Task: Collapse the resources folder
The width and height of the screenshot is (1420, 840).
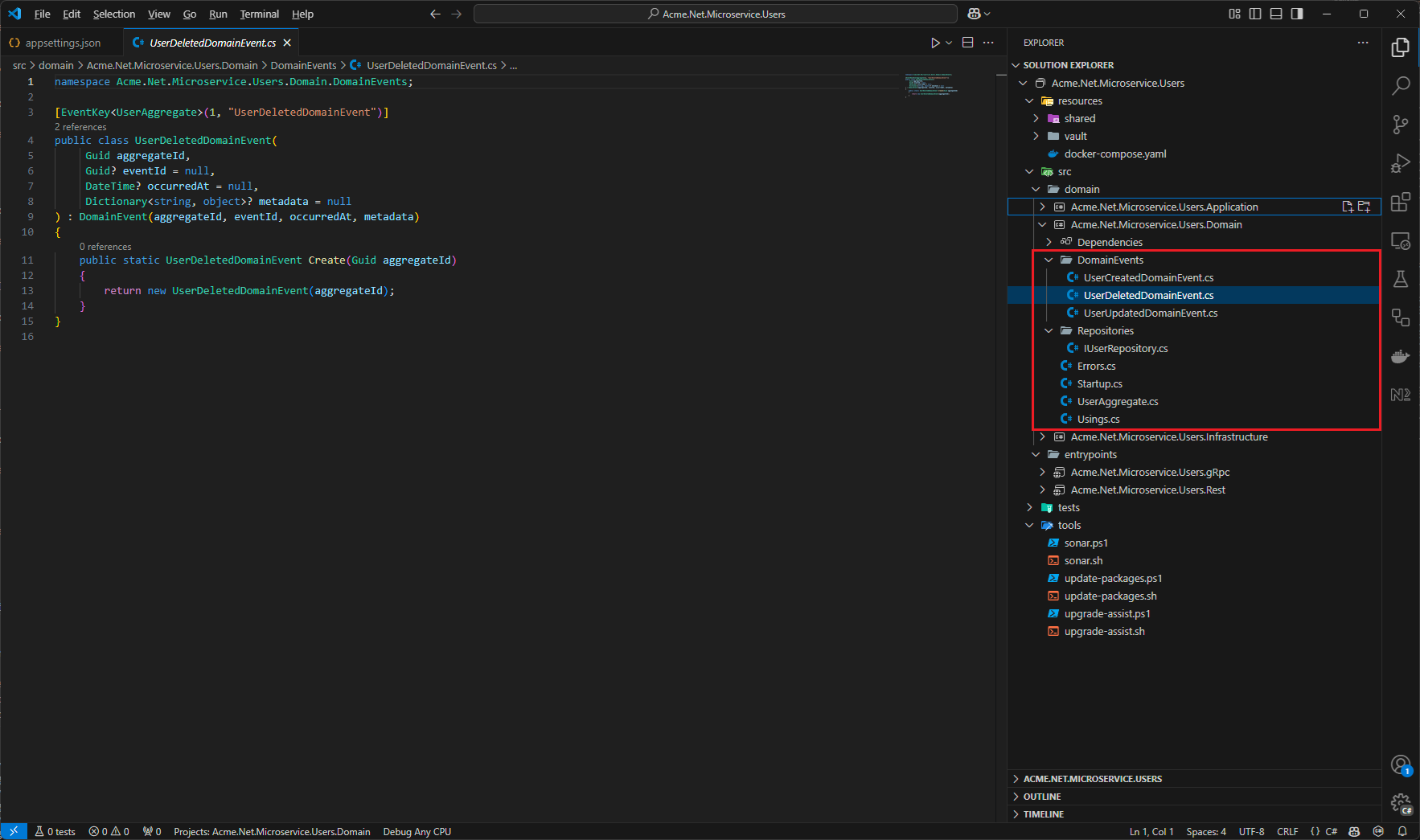Action: click(1029, 100)
